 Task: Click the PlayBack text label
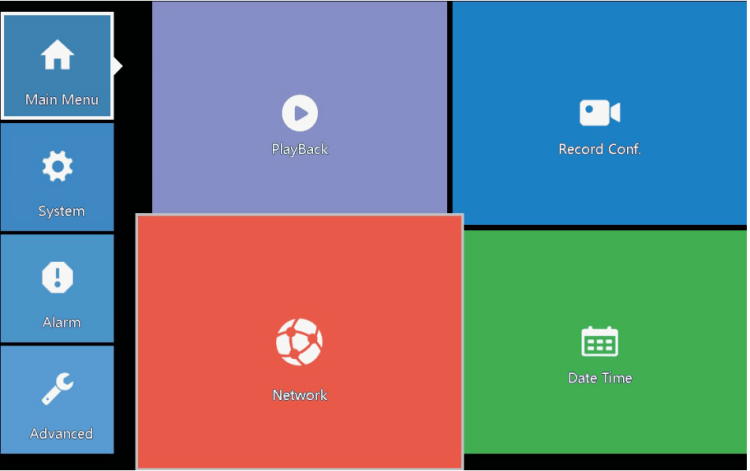pos(299,149)
